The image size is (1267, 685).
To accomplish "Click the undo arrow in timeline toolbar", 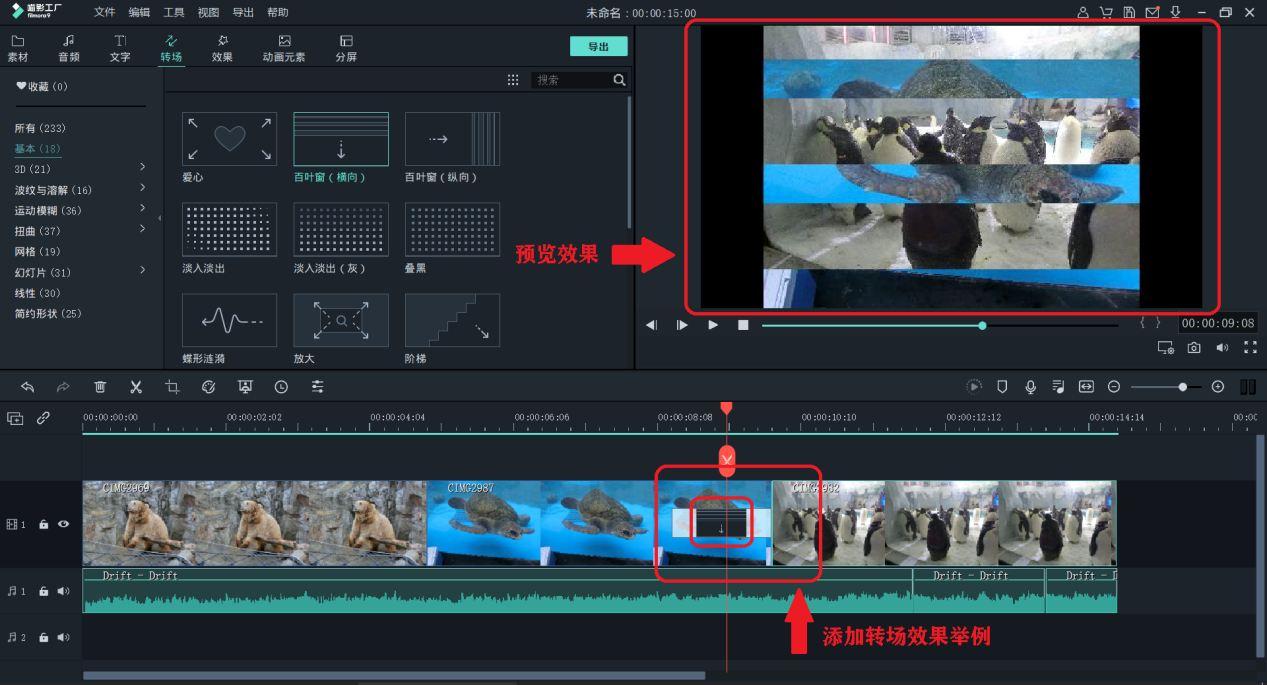I will coord(28,387).
